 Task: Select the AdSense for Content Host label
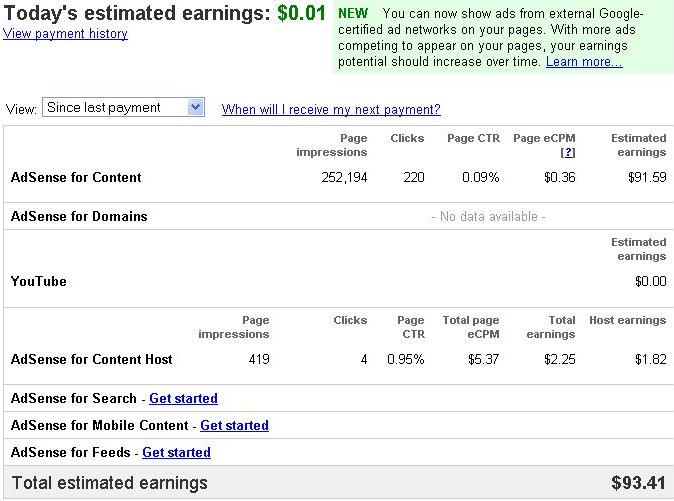click(92, 360)
